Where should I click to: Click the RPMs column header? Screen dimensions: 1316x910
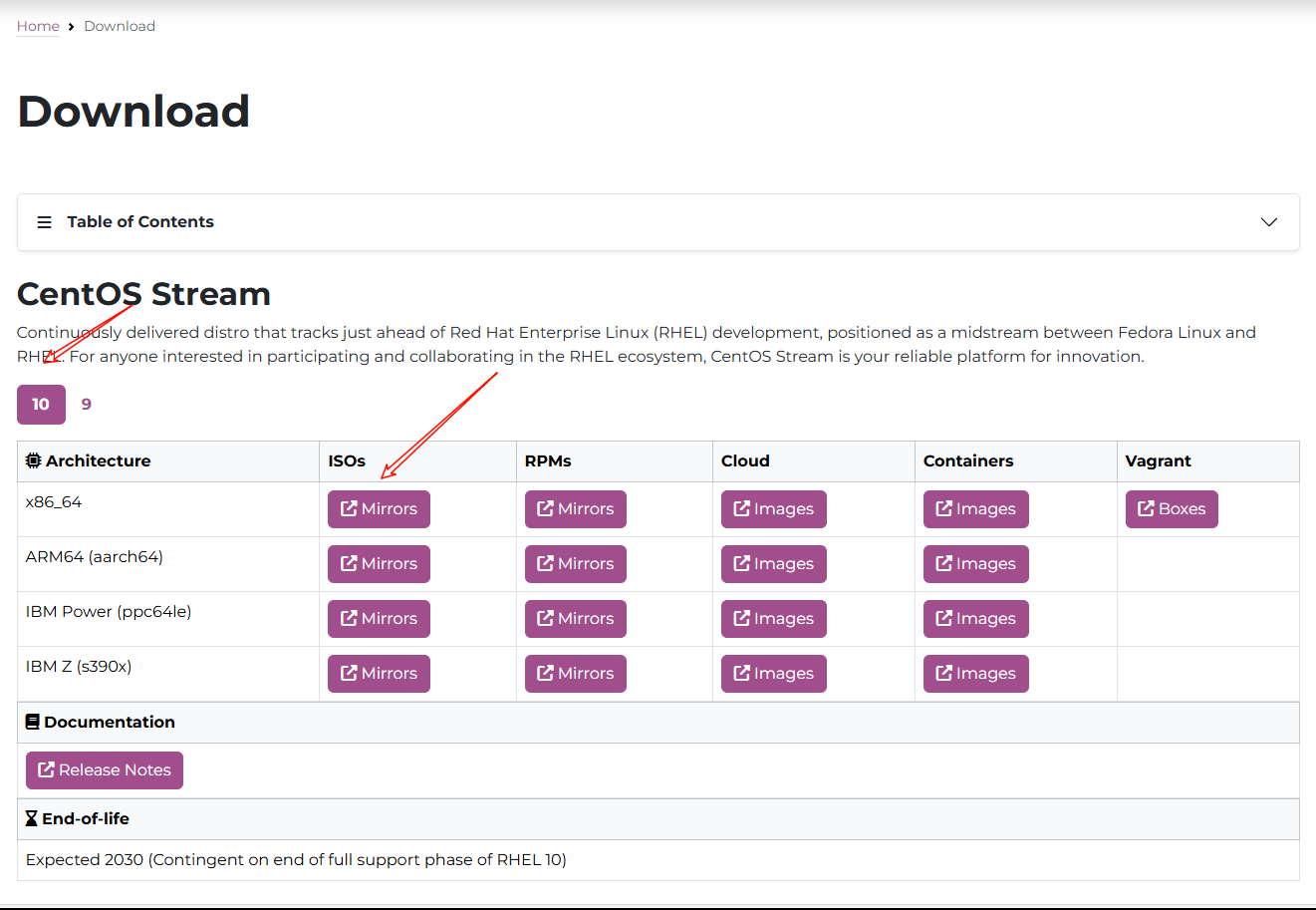[615, 461]
